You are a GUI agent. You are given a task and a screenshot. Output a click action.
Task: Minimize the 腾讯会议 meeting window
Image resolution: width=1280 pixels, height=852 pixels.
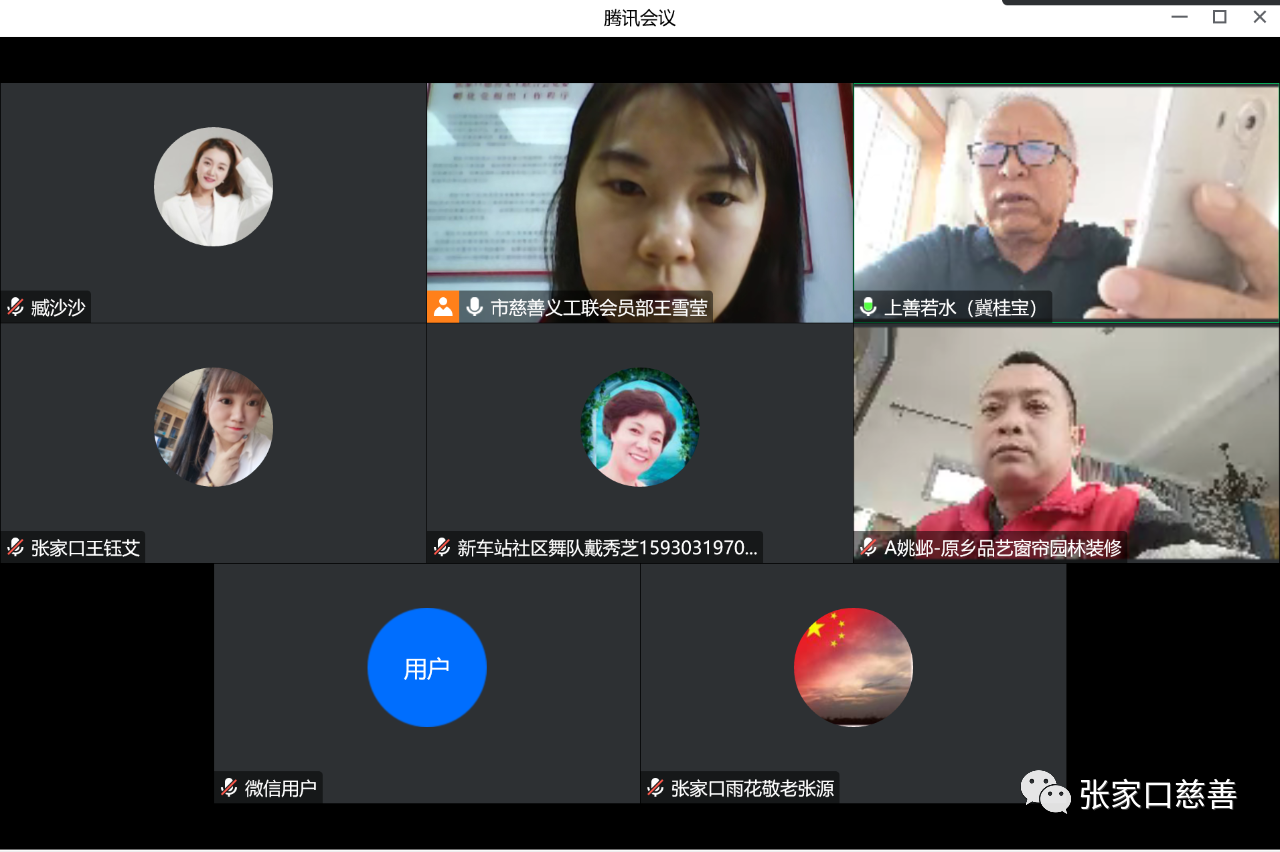pos(1179,17)
